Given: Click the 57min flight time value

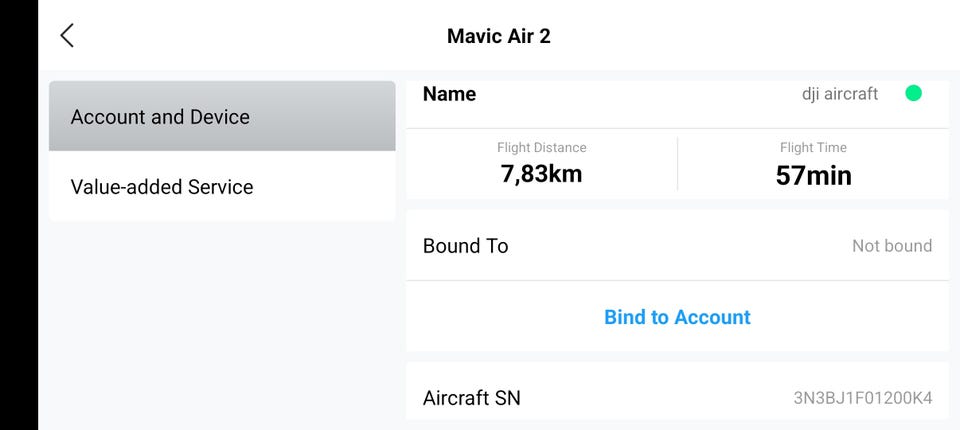Looking at the screenshot, I should click(813, 176).
